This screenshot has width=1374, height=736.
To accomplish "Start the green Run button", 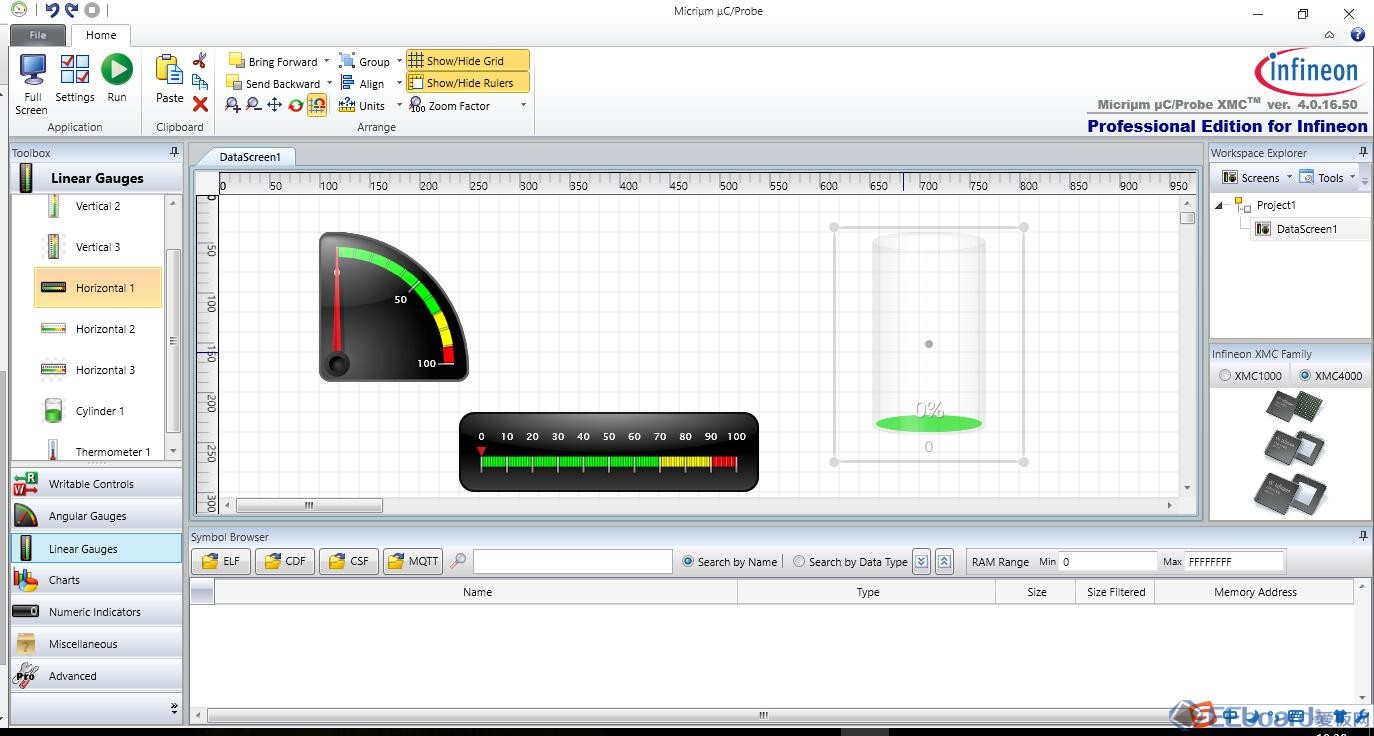I will tap(117, 70).
